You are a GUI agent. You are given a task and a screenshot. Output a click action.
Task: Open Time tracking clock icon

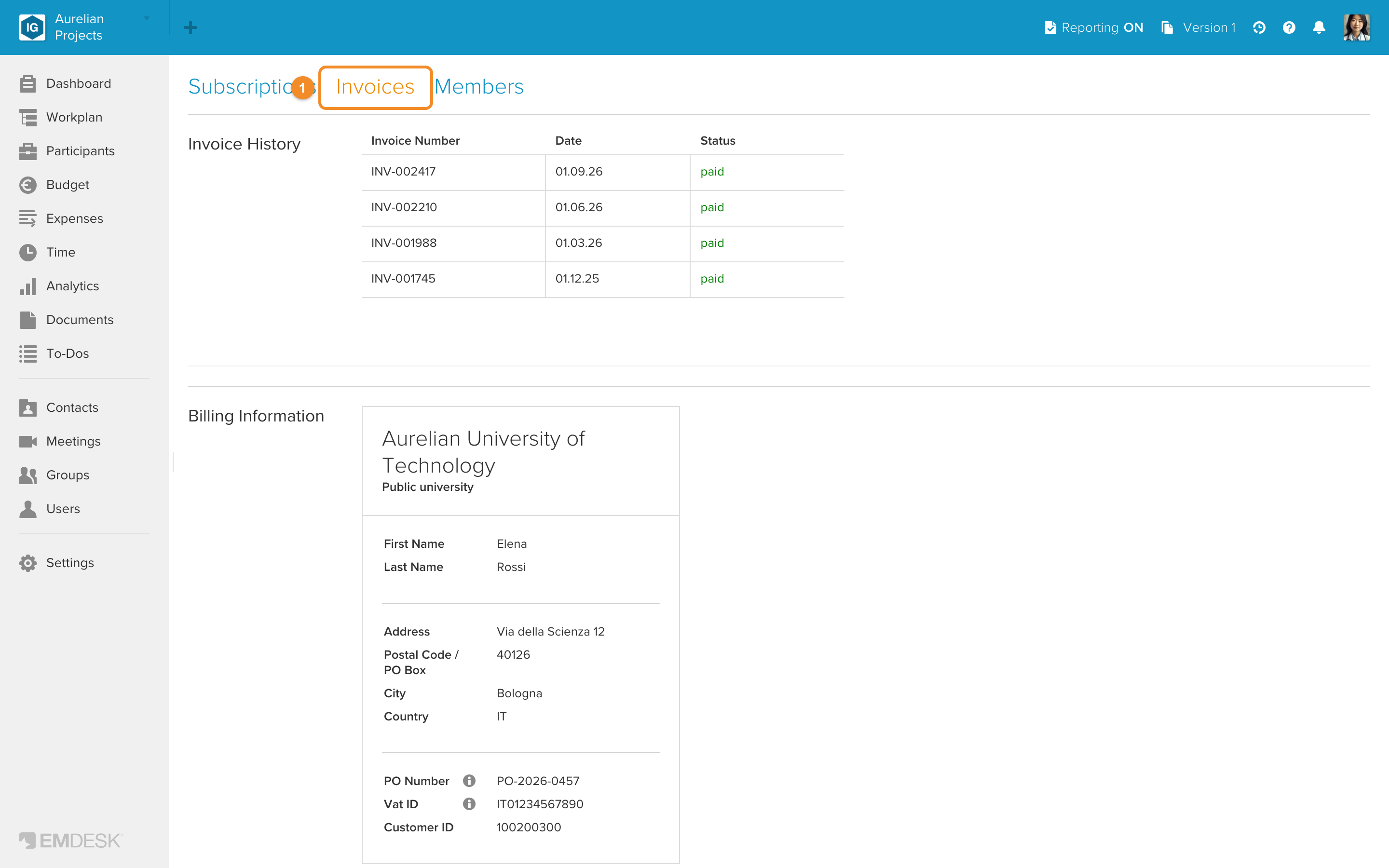(27, 252)
